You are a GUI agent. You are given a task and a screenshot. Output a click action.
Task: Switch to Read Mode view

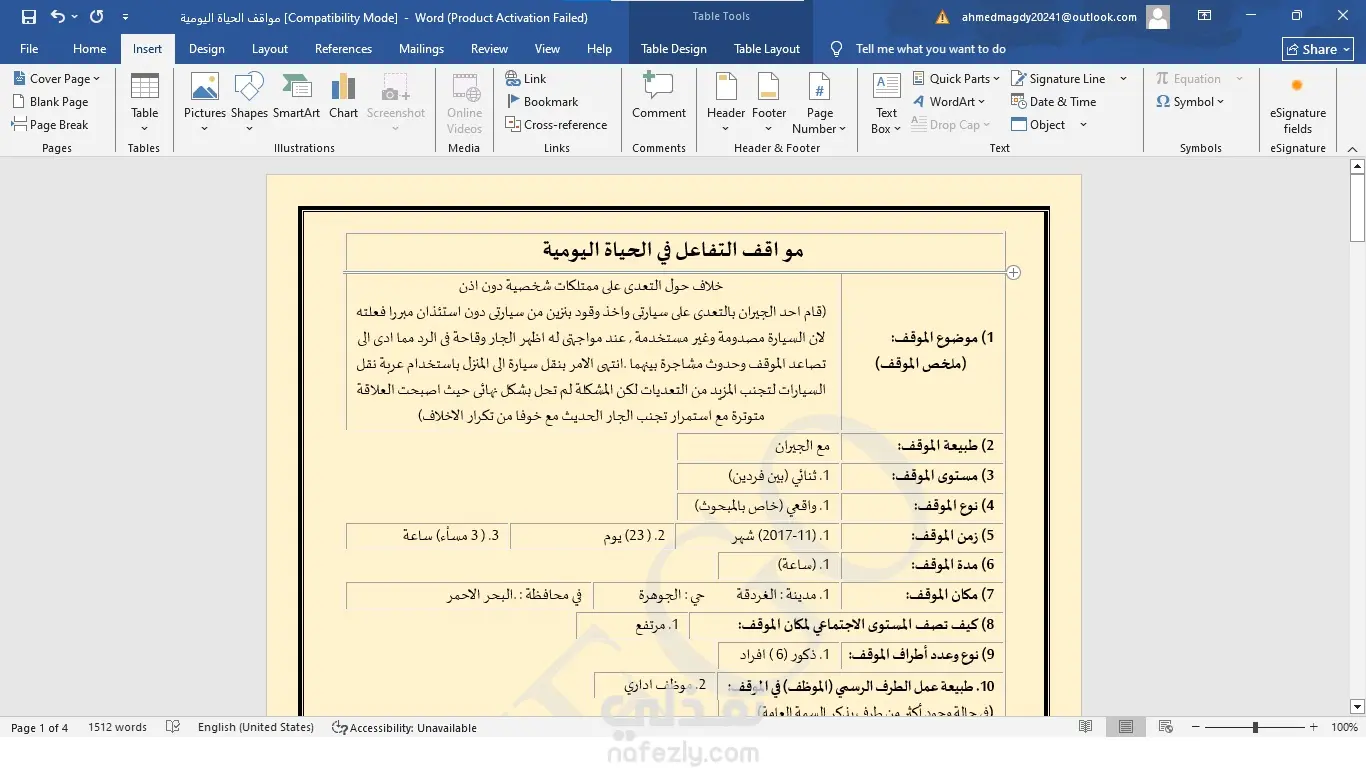[x=1085, y=727]
